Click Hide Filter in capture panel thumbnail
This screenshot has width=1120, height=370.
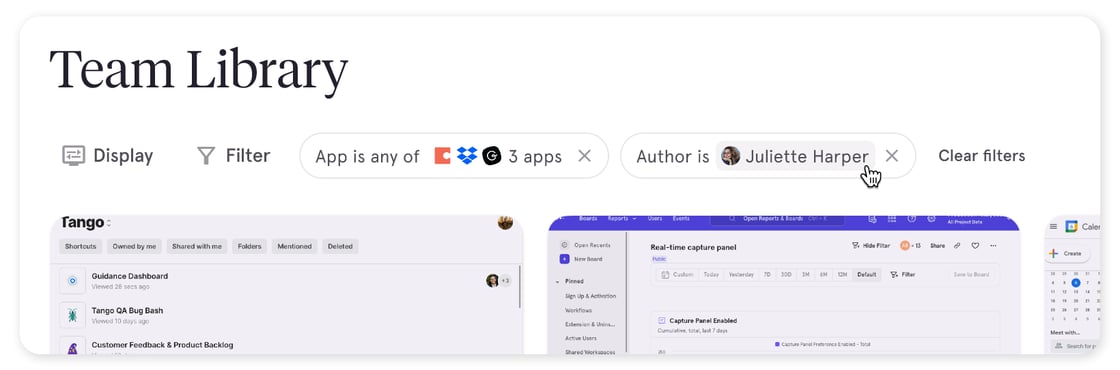(x=871, y=246)
